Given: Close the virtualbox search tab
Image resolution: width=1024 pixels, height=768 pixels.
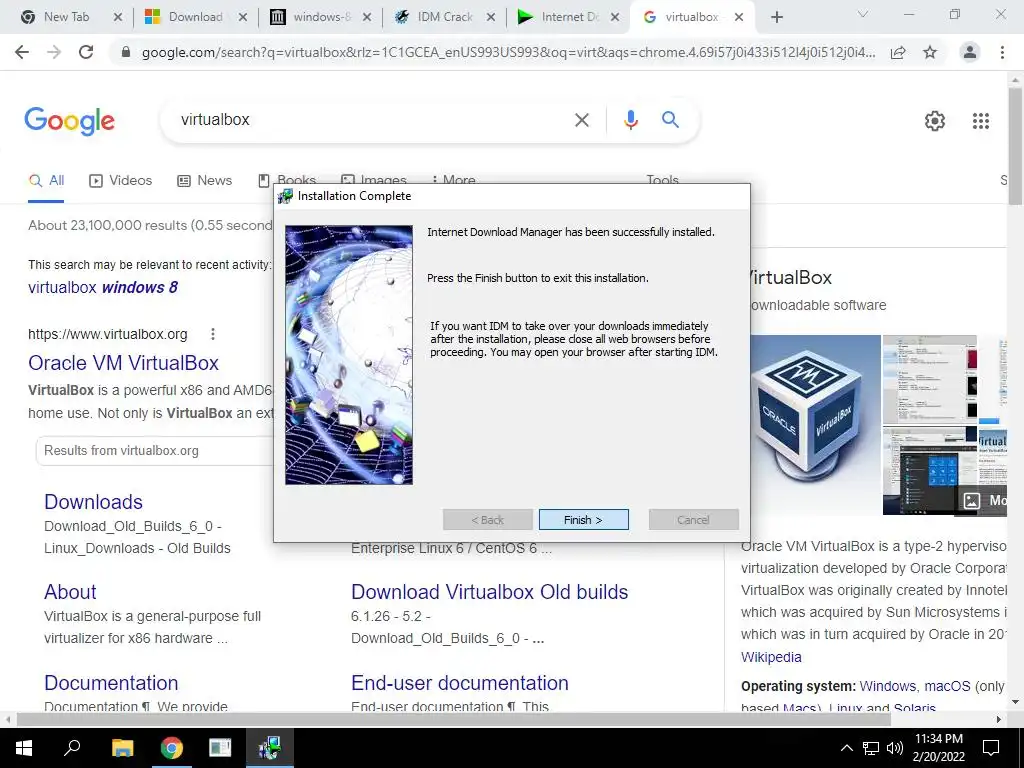Looking at the screenshot, I should pos(739,17).
